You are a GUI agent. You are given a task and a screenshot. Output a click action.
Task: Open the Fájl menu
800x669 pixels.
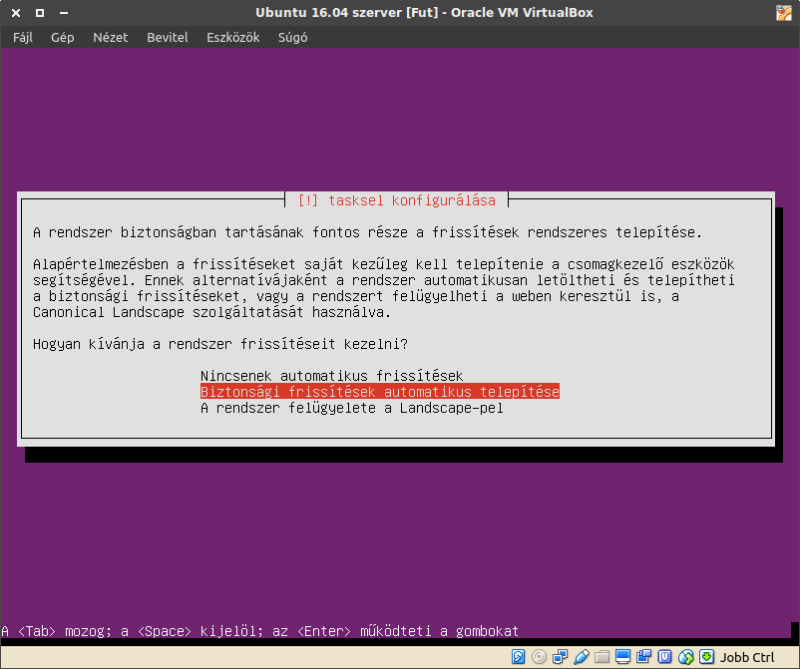(x=23, y=37)
